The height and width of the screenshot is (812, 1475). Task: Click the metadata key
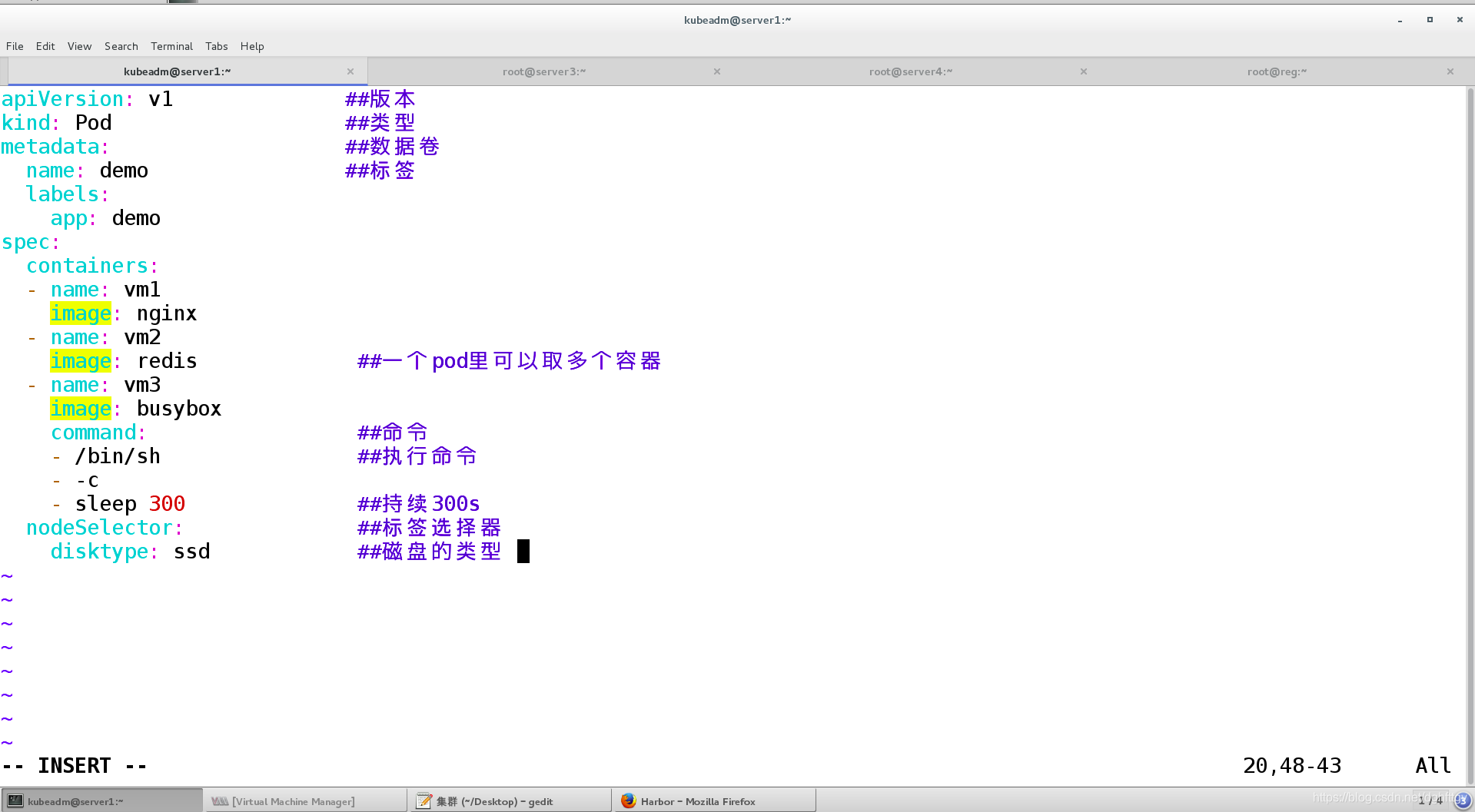[x=51, y=147]
